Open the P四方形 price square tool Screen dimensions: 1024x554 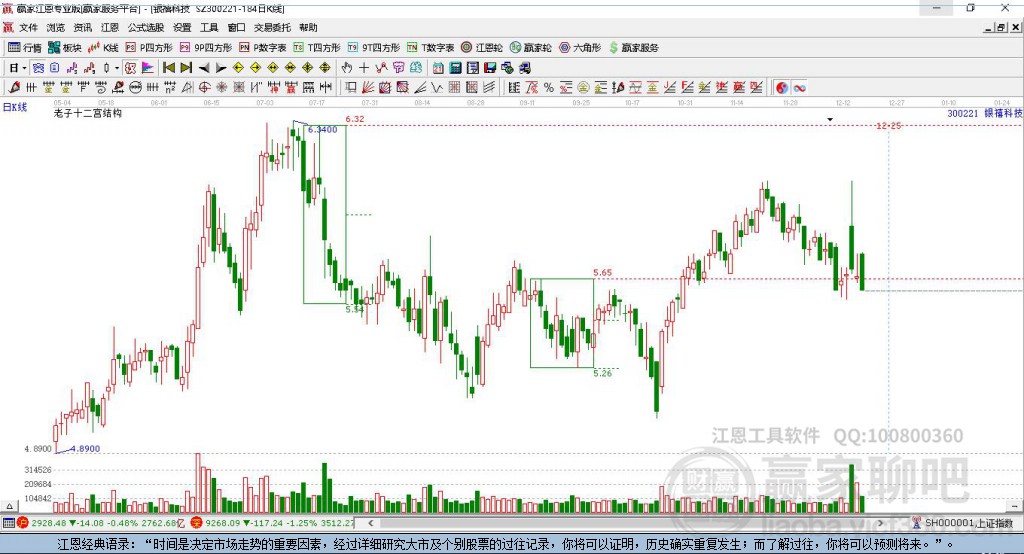coord(149,48)
